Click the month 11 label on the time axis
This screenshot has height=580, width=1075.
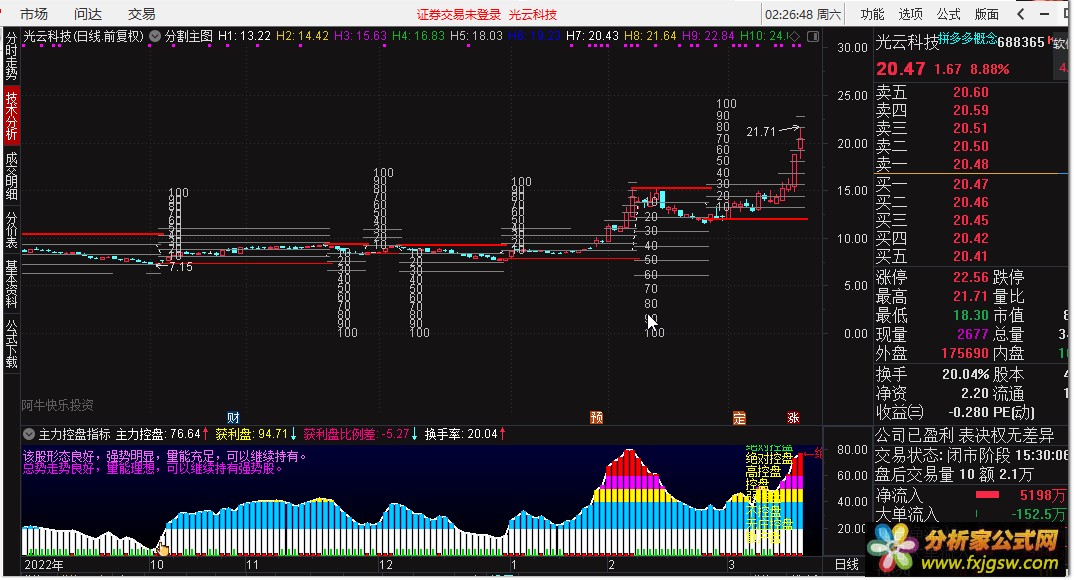click(252, 565)
